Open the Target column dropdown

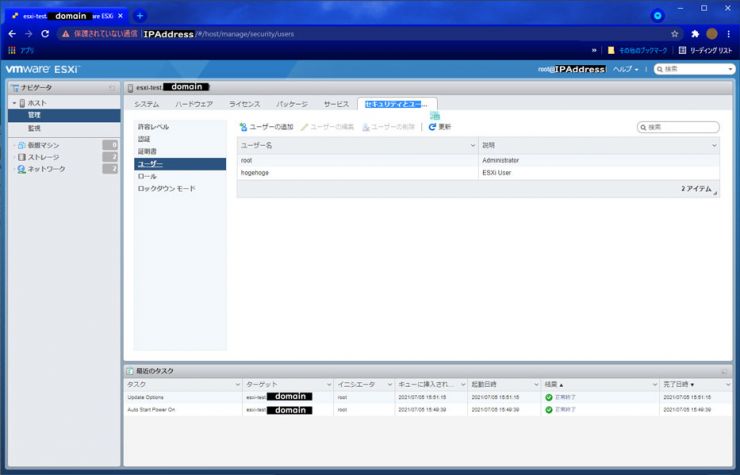click(x=329, y=385)
